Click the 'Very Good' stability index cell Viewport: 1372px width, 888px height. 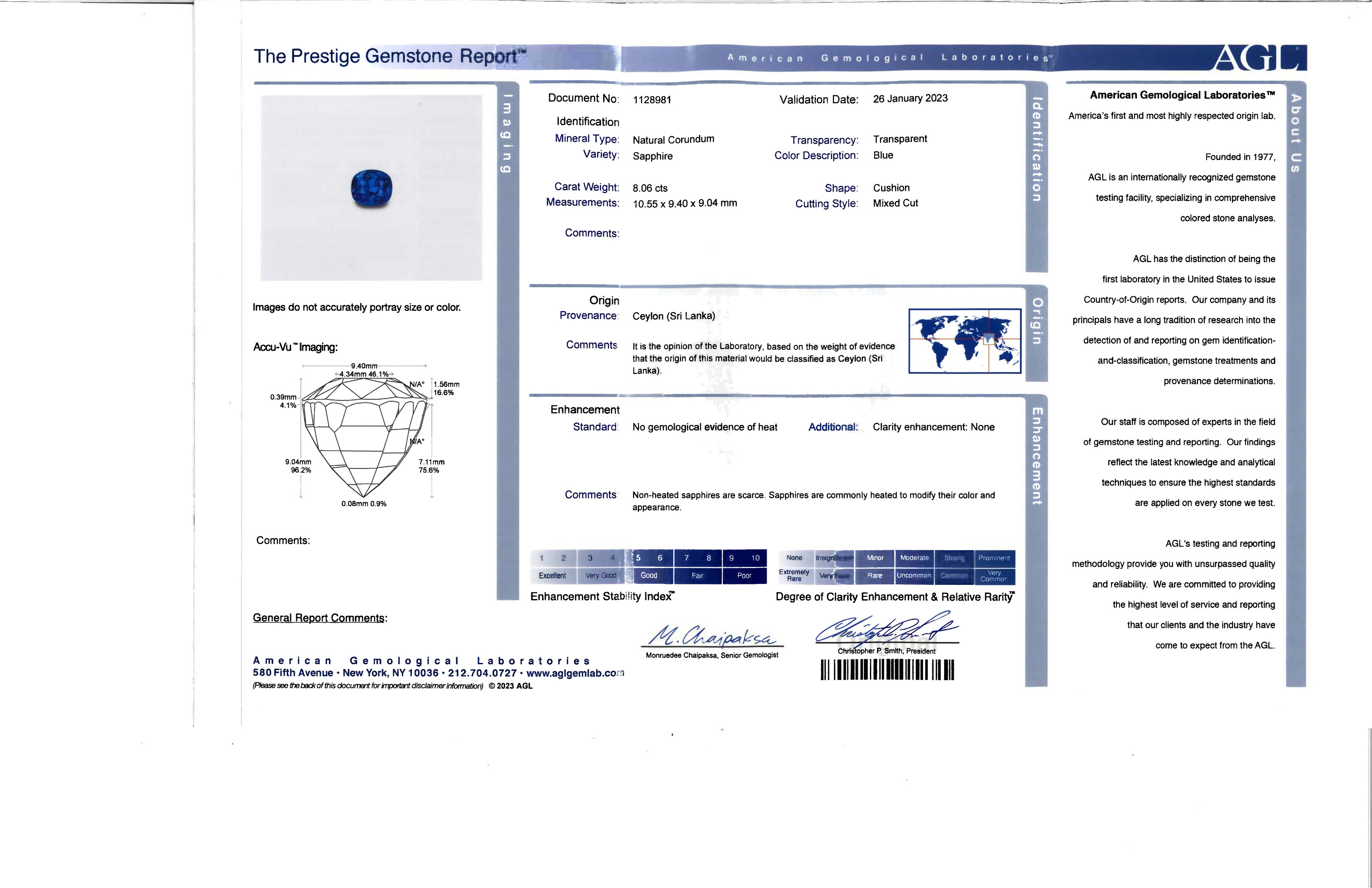click(601, 575)
